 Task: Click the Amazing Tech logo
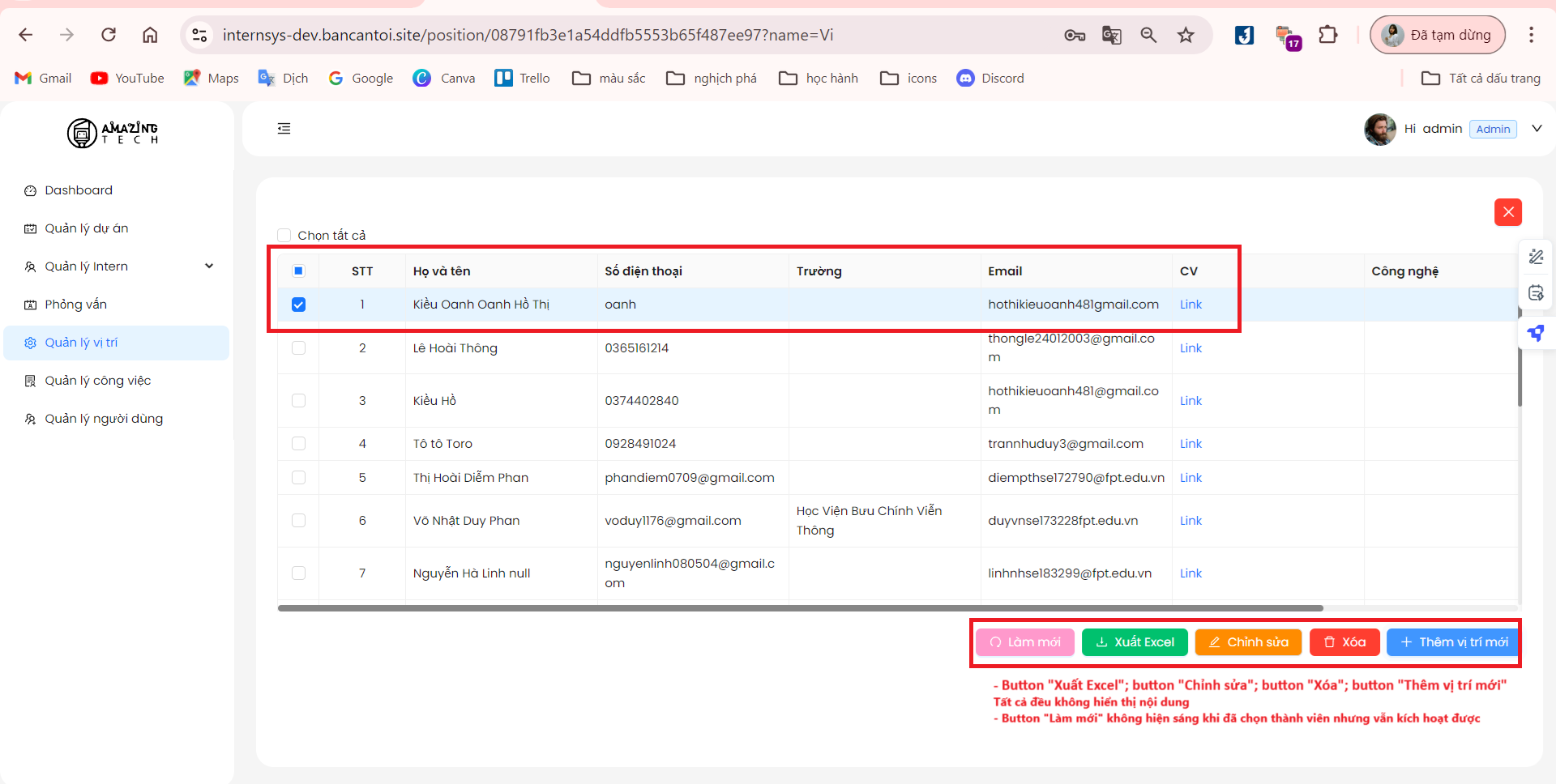tap(113, 133)
